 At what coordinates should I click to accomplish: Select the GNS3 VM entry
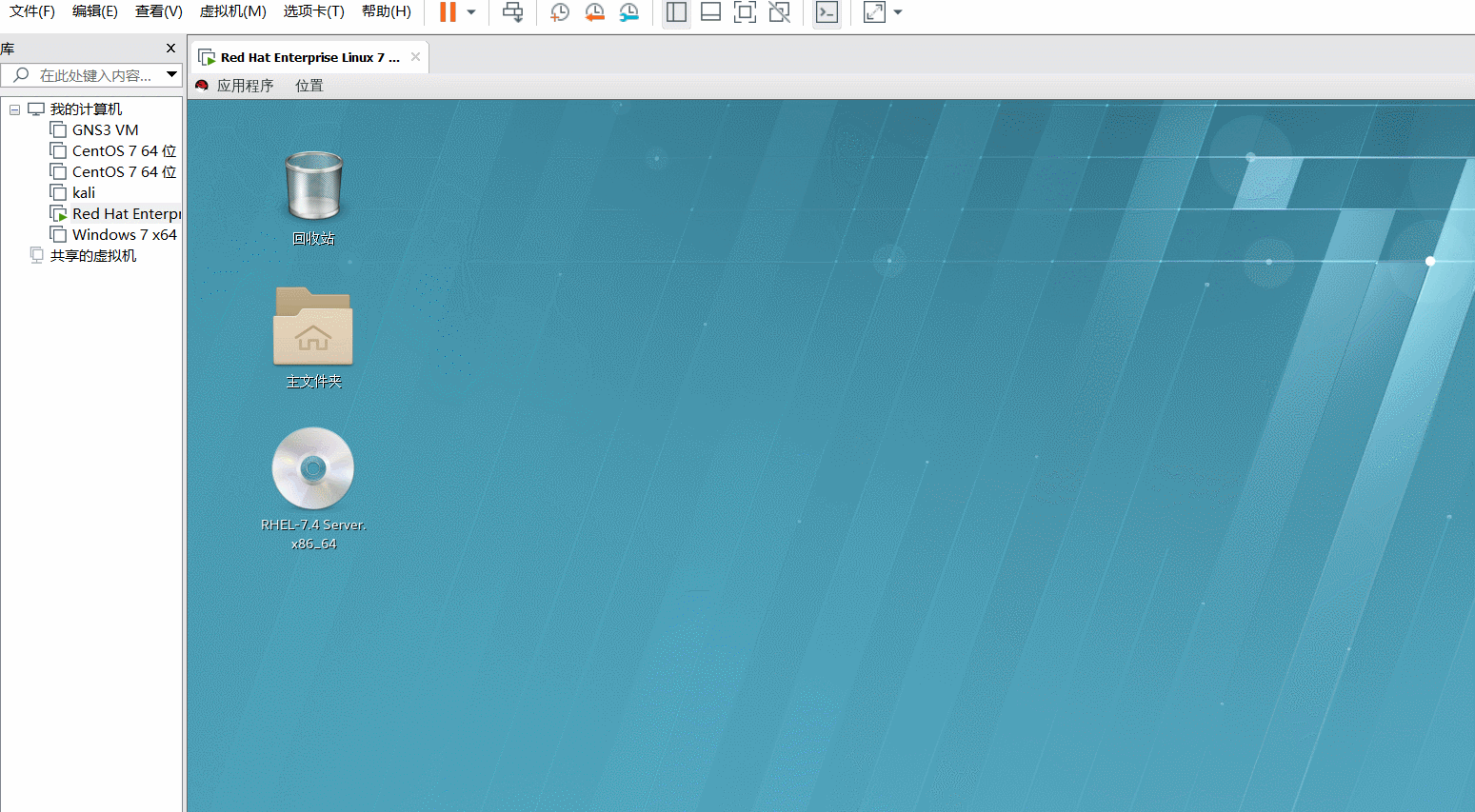[x=105, y=130]
